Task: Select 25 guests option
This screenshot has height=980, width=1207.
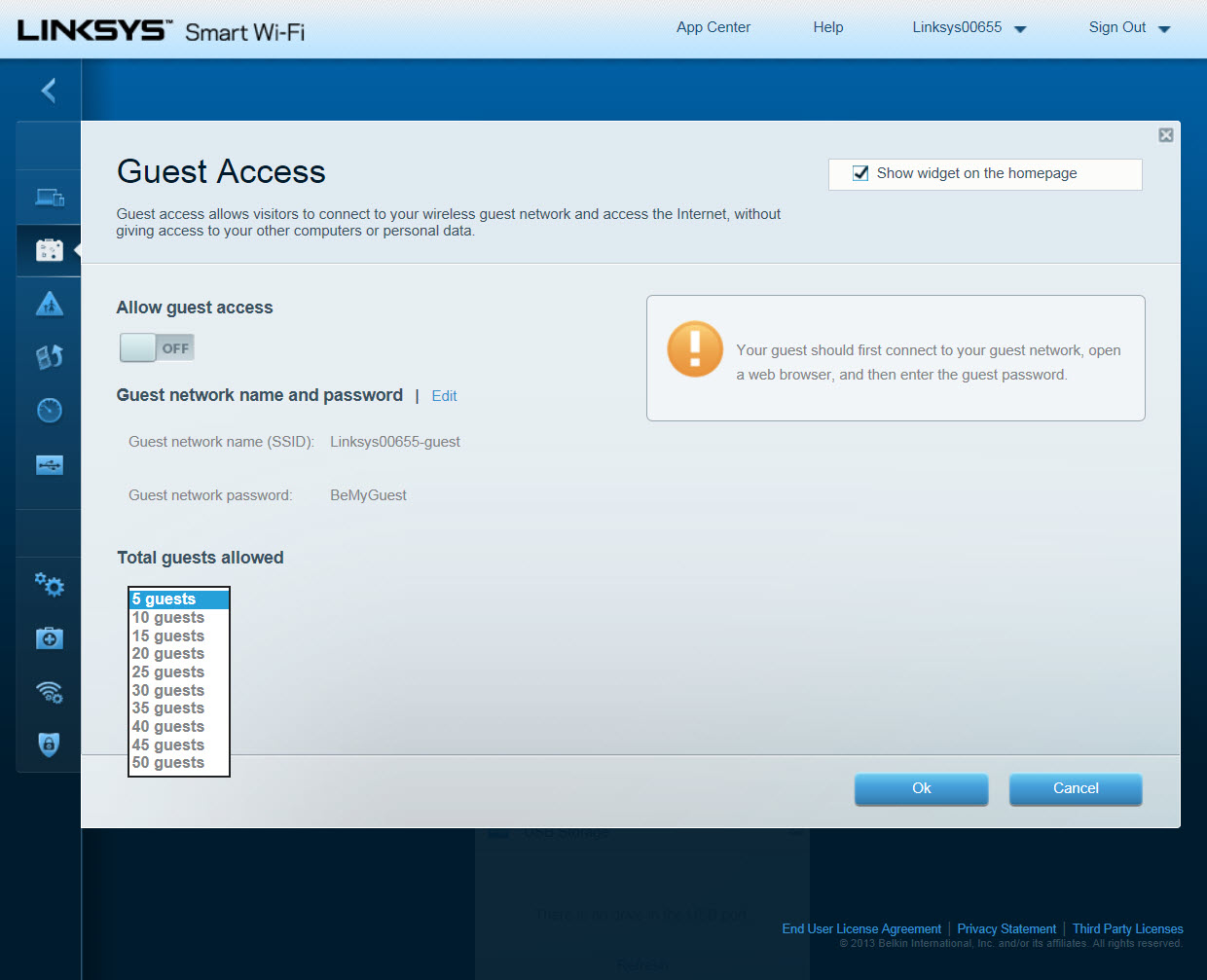Action: tap(179, 672)
